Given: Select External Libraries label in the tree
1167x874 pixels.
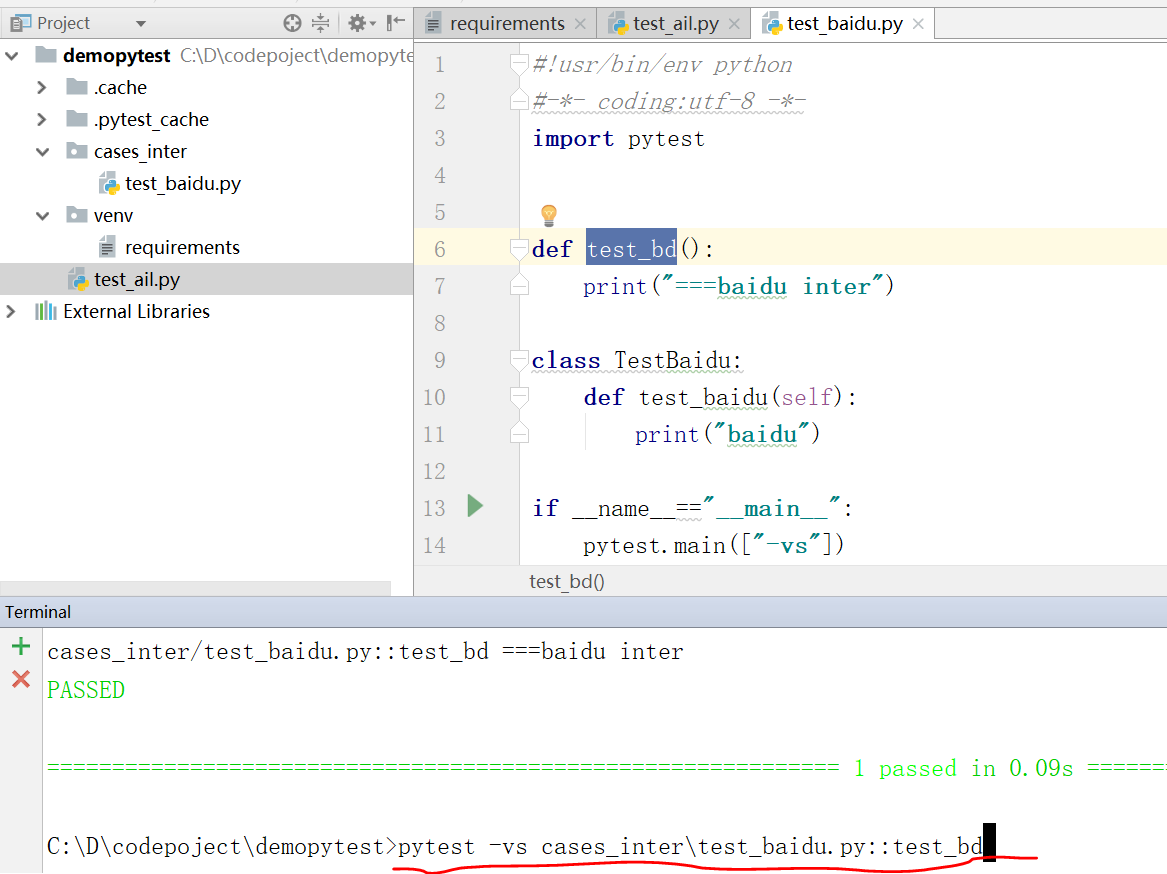Looking at the screenshot, I should tap(136, 311).
